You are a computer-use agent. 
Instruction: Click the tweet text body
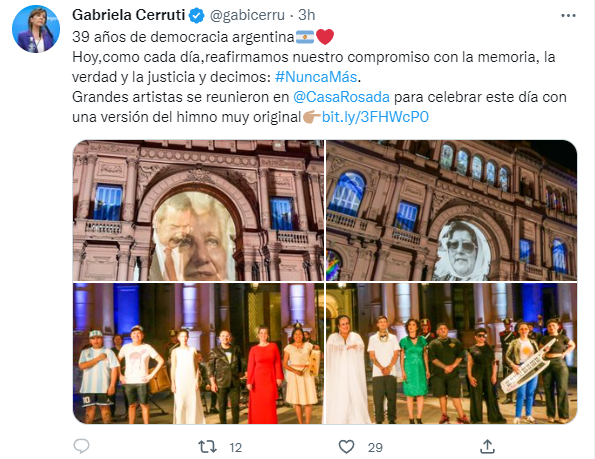(x=319, y=77)
